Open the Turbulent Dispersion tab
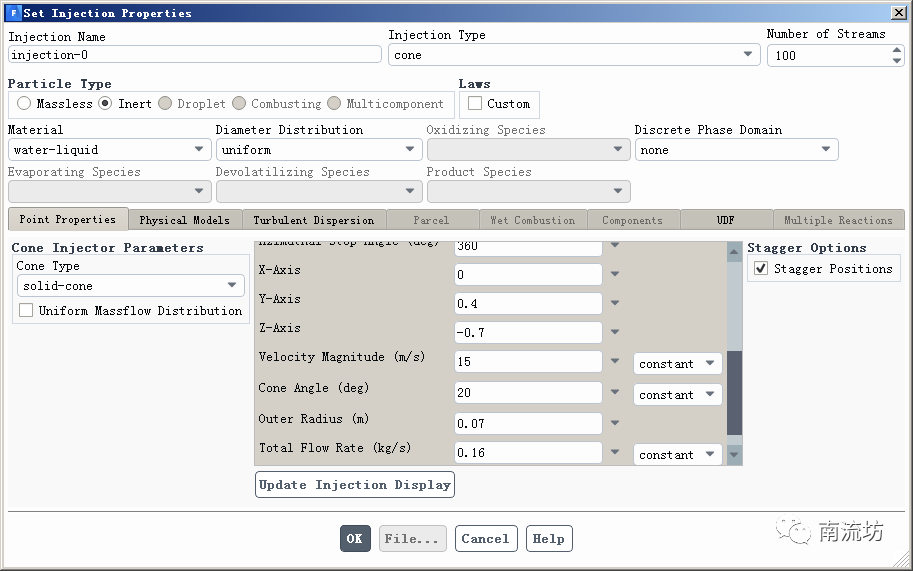The image size is (913, 571). pyautogui.click(x=313, y=220)
